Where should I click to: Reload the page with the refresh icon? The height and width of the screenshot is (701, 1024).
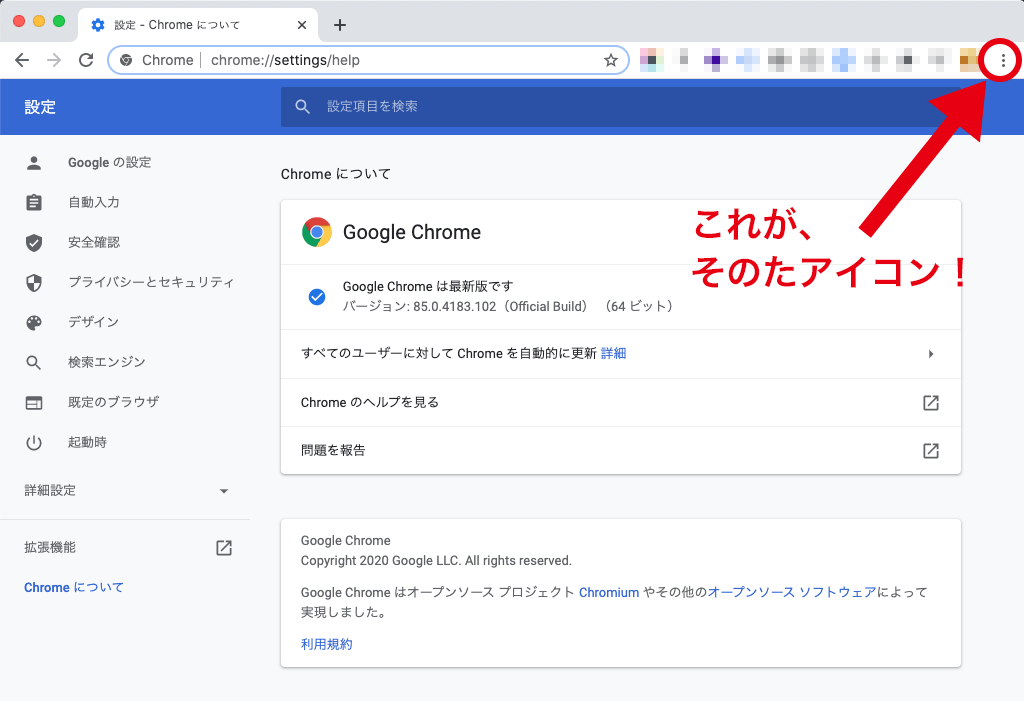point(86,60)
